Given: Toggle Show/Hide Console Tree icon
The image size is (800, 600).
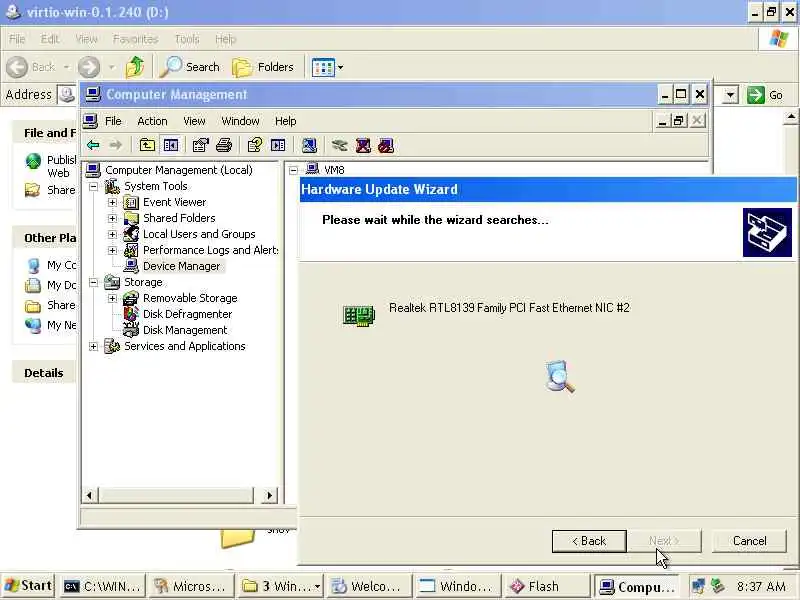Looking at the screenshot, I should coord(171,145).
